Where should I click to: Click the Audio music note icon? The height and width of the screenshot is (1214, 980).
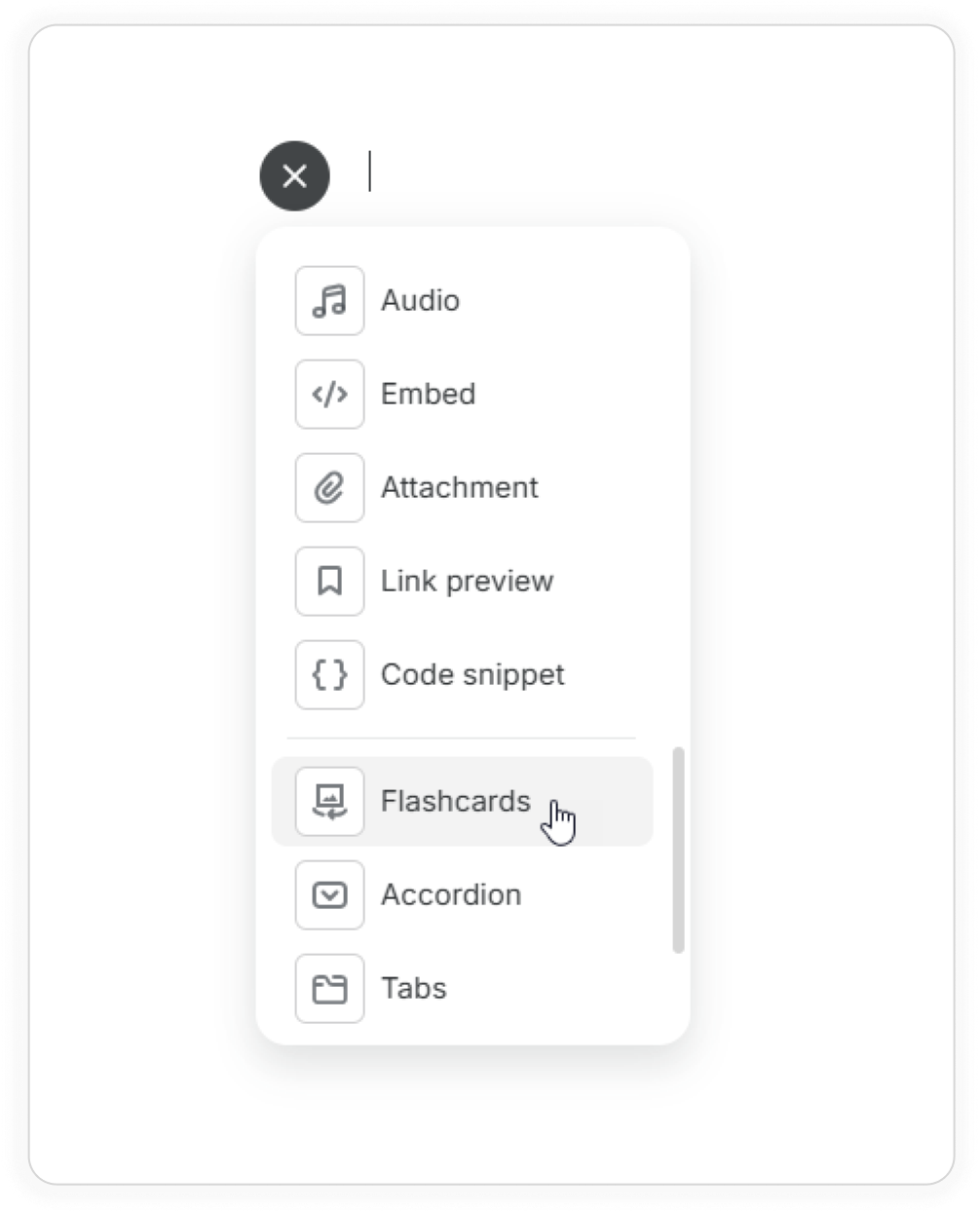click(329, 300)
